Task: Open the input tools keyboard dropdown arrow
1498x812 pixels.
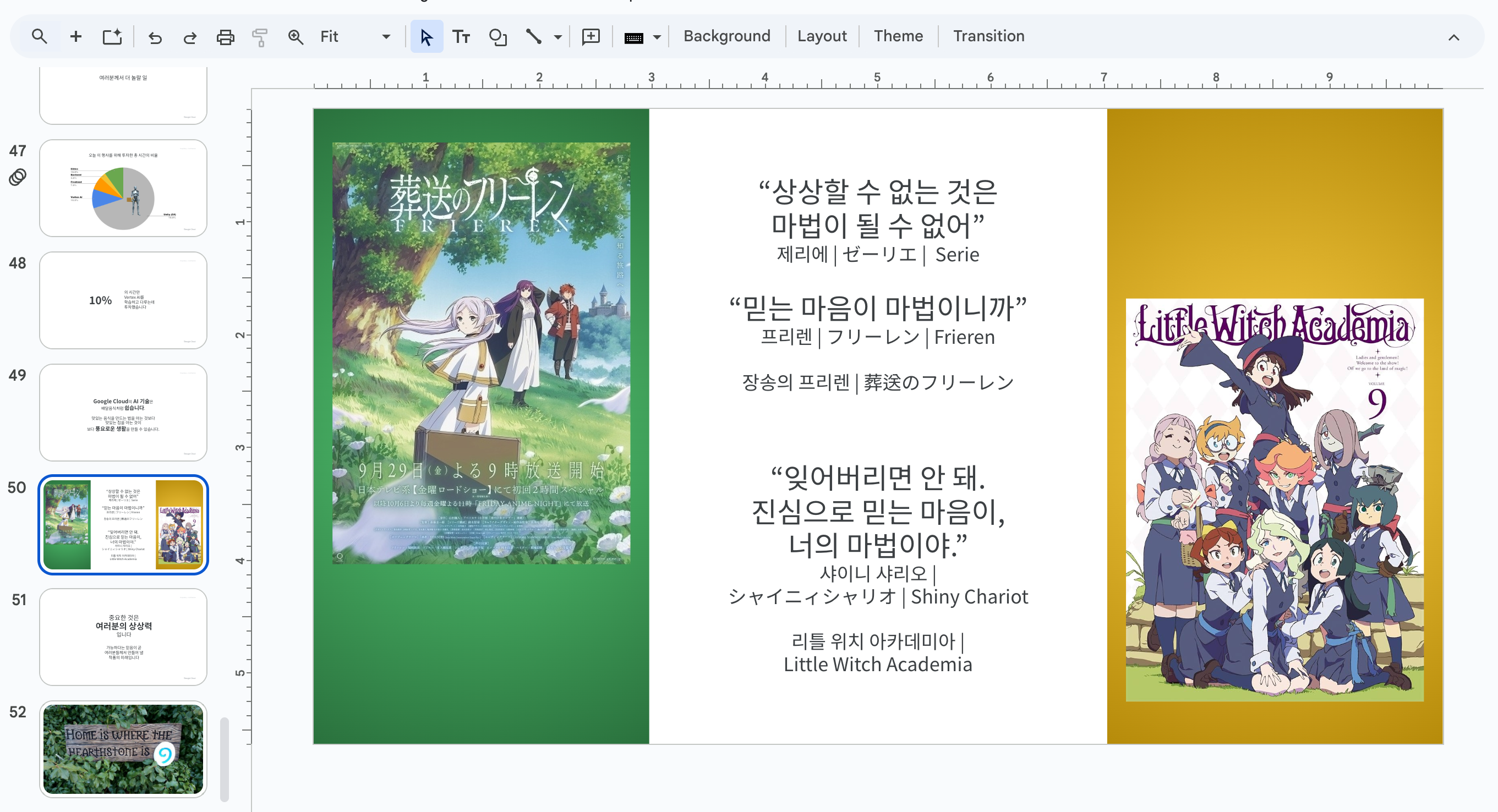Action: [657, 37]
